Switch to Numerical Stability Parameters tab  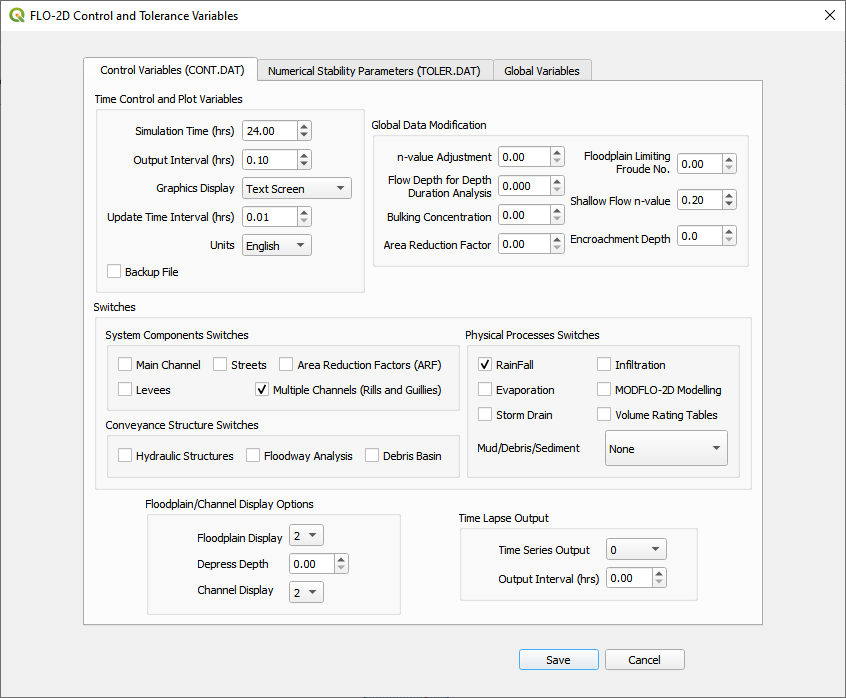(374, 71)
